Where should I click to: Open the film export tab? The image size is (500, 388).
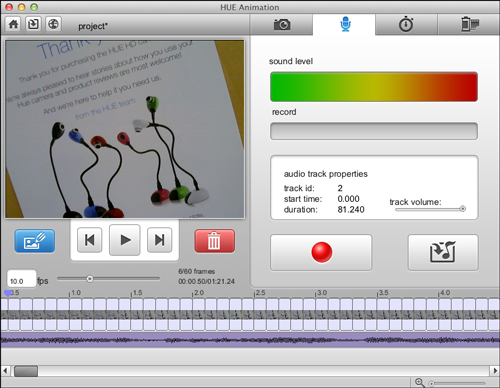[469, 25]
